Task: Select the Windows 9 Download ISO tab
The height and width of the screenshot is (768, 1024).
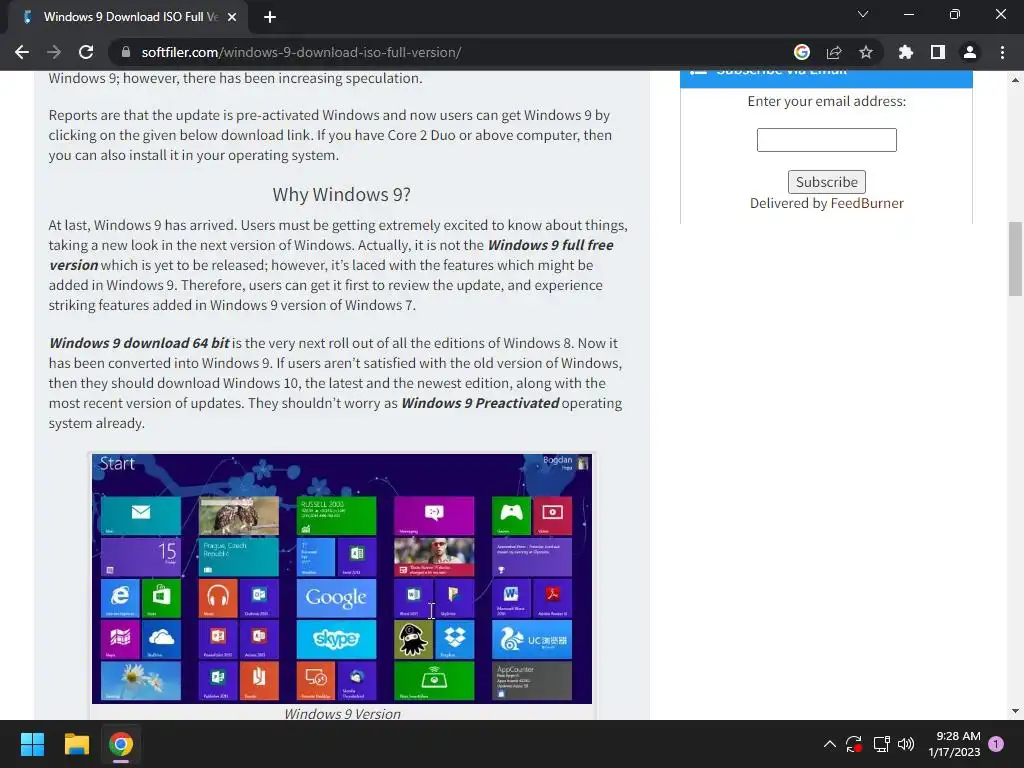Action: click(129, 17)
